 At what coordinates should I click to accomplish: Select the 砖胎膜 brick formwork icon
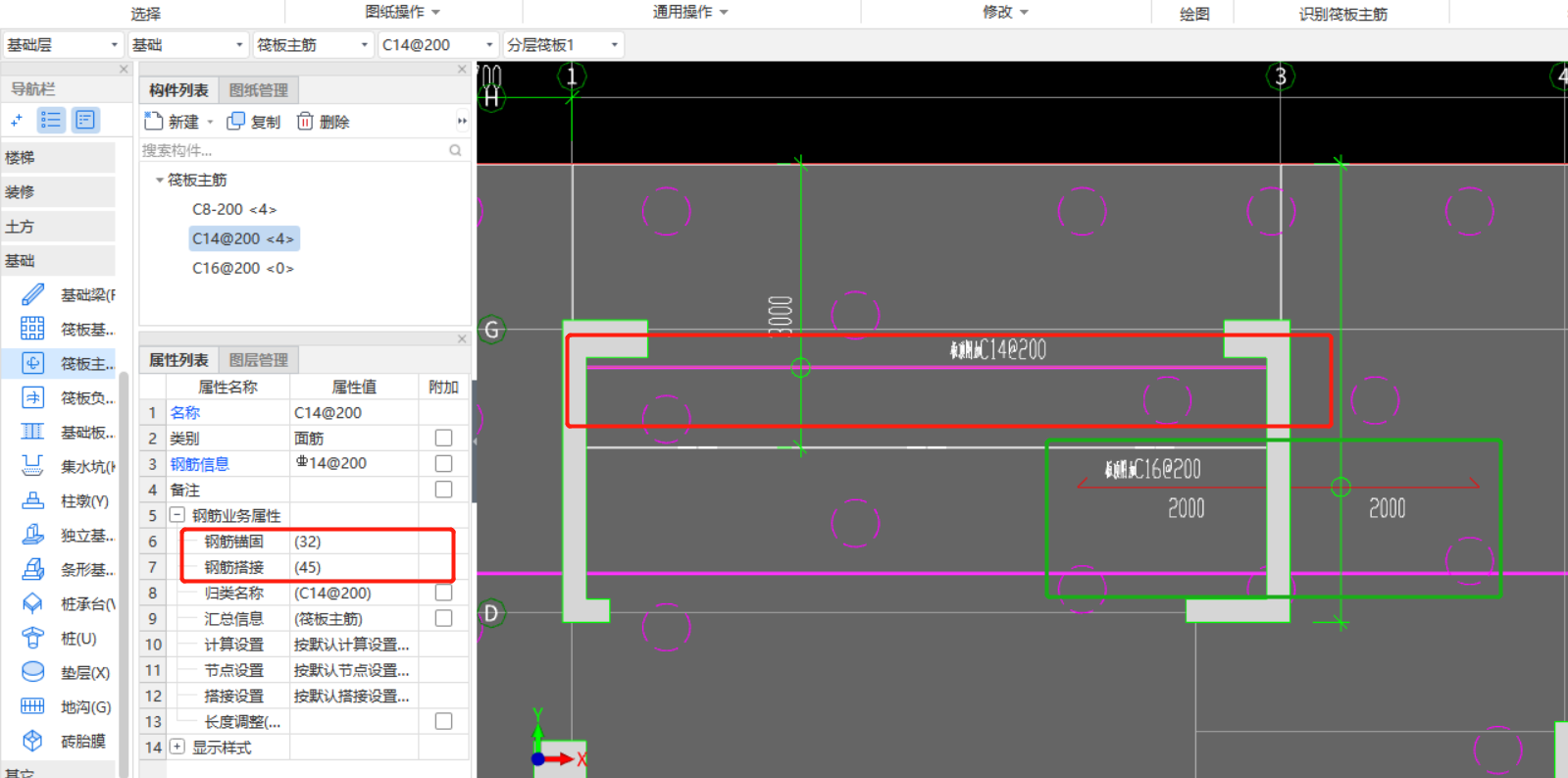point(32,741)
